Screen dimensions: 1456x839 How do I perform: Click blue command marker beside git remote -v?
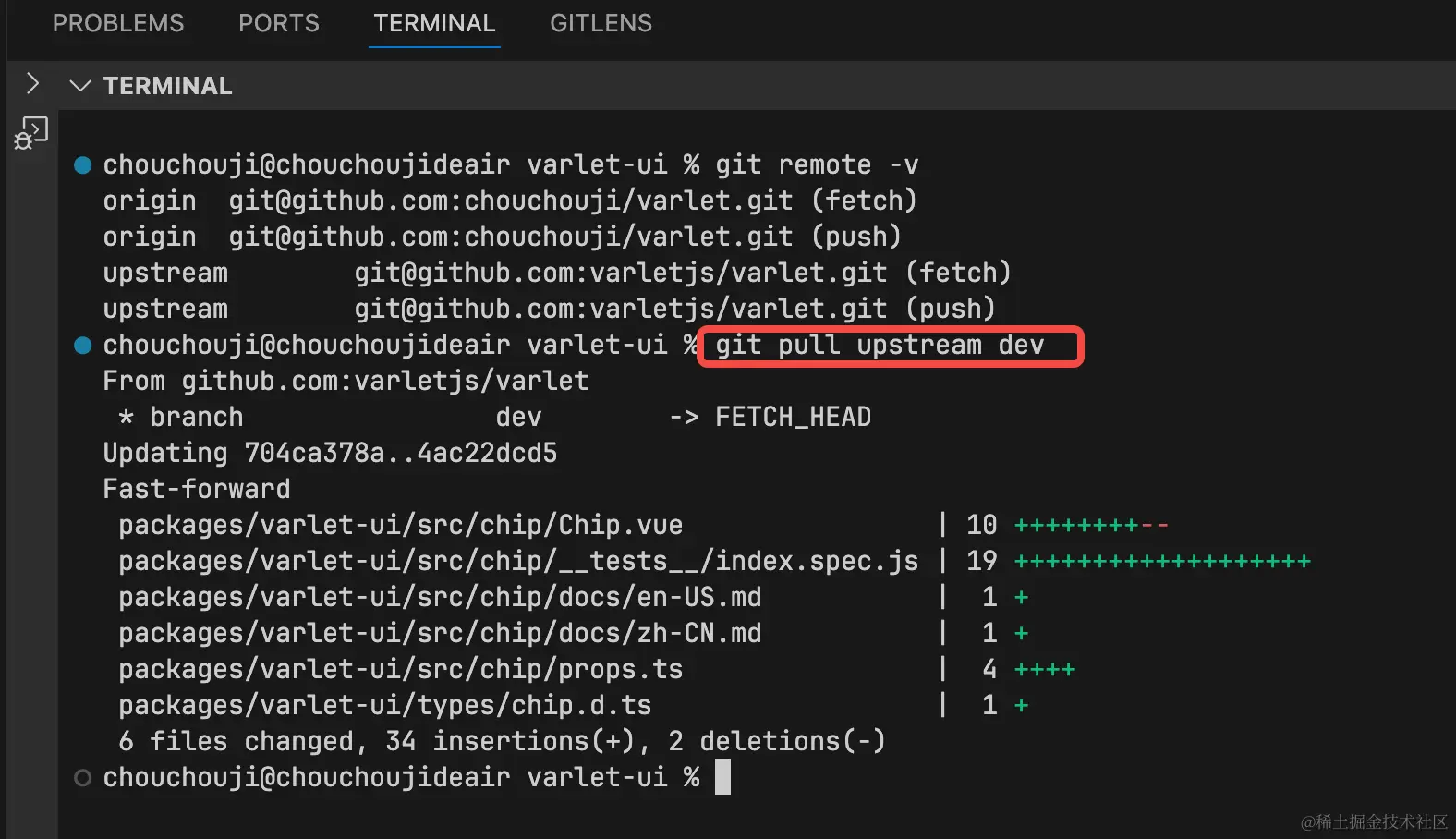[82, 165]
